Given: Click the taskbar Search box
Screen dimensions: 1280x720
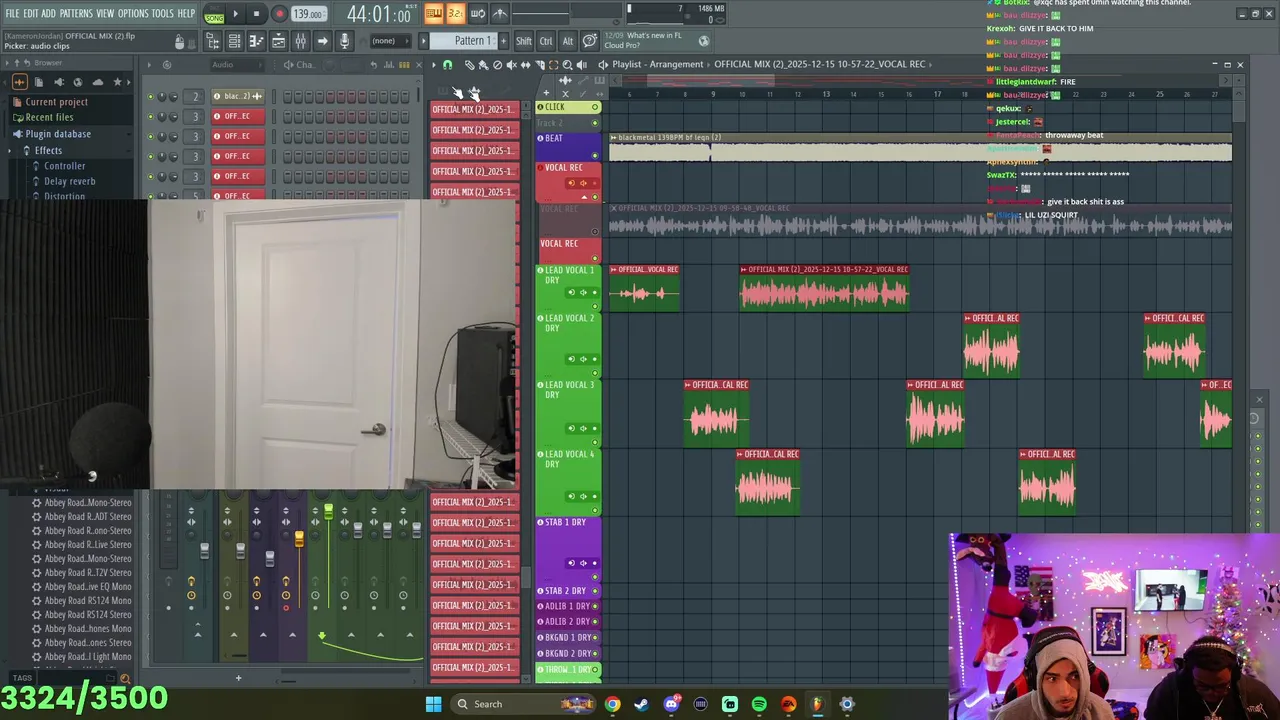Looking at the screenshot, I should (x=523, y=704).
